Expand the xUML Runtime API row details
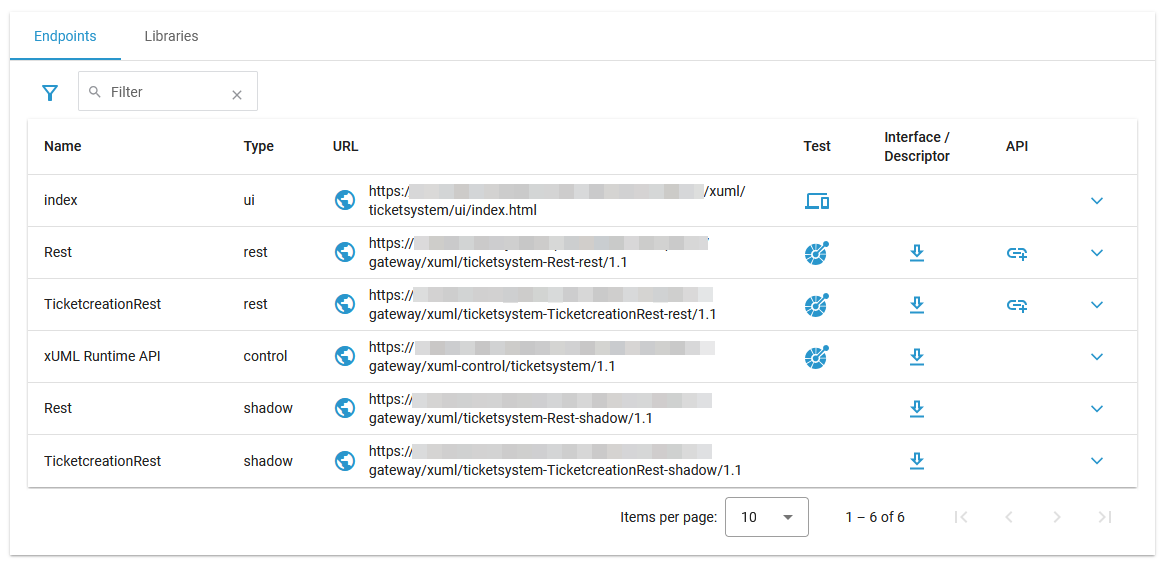 click(x=1096, y=357)
